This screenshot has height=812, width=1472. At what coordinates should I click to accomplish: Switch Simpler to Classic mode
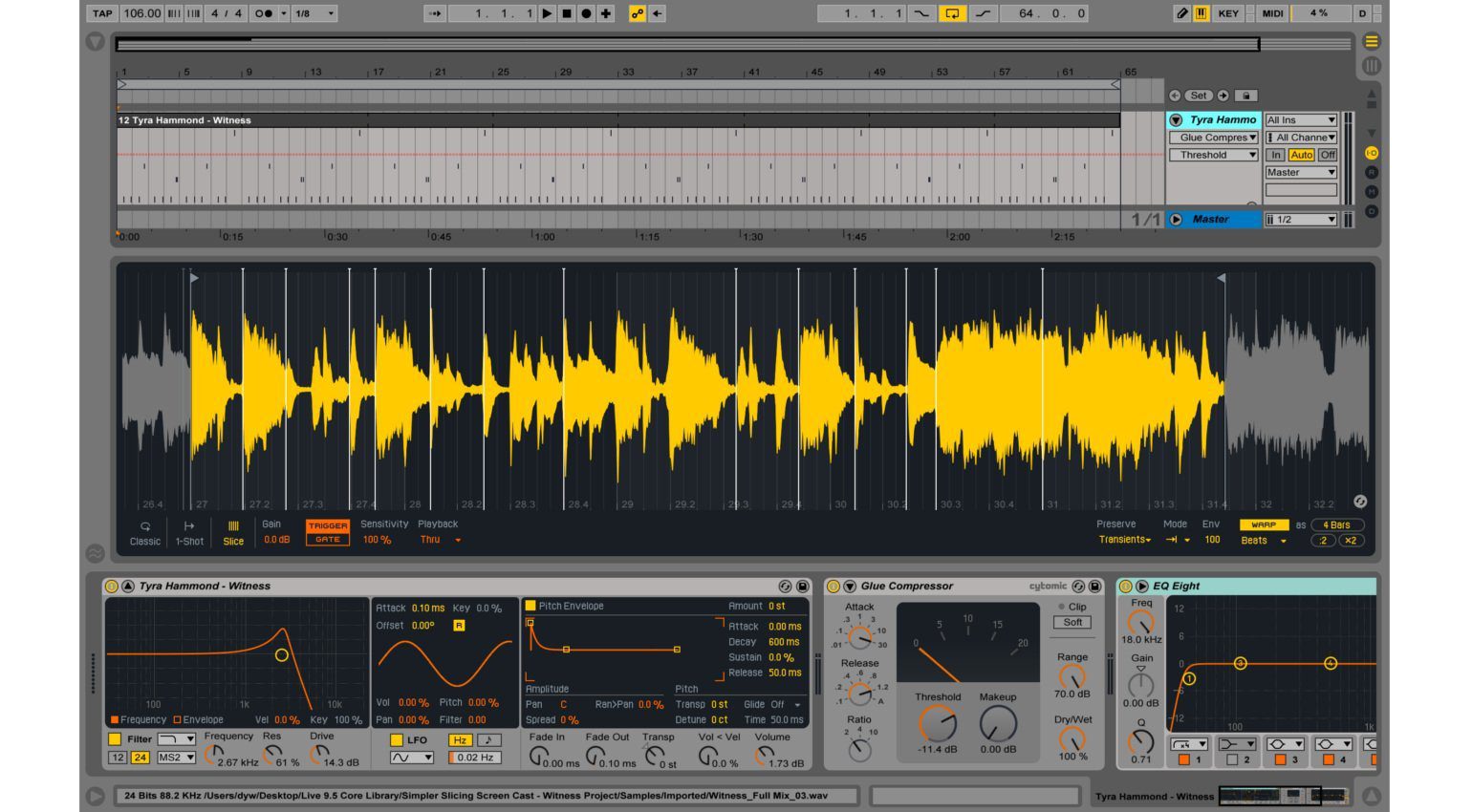tap(145, 533)
